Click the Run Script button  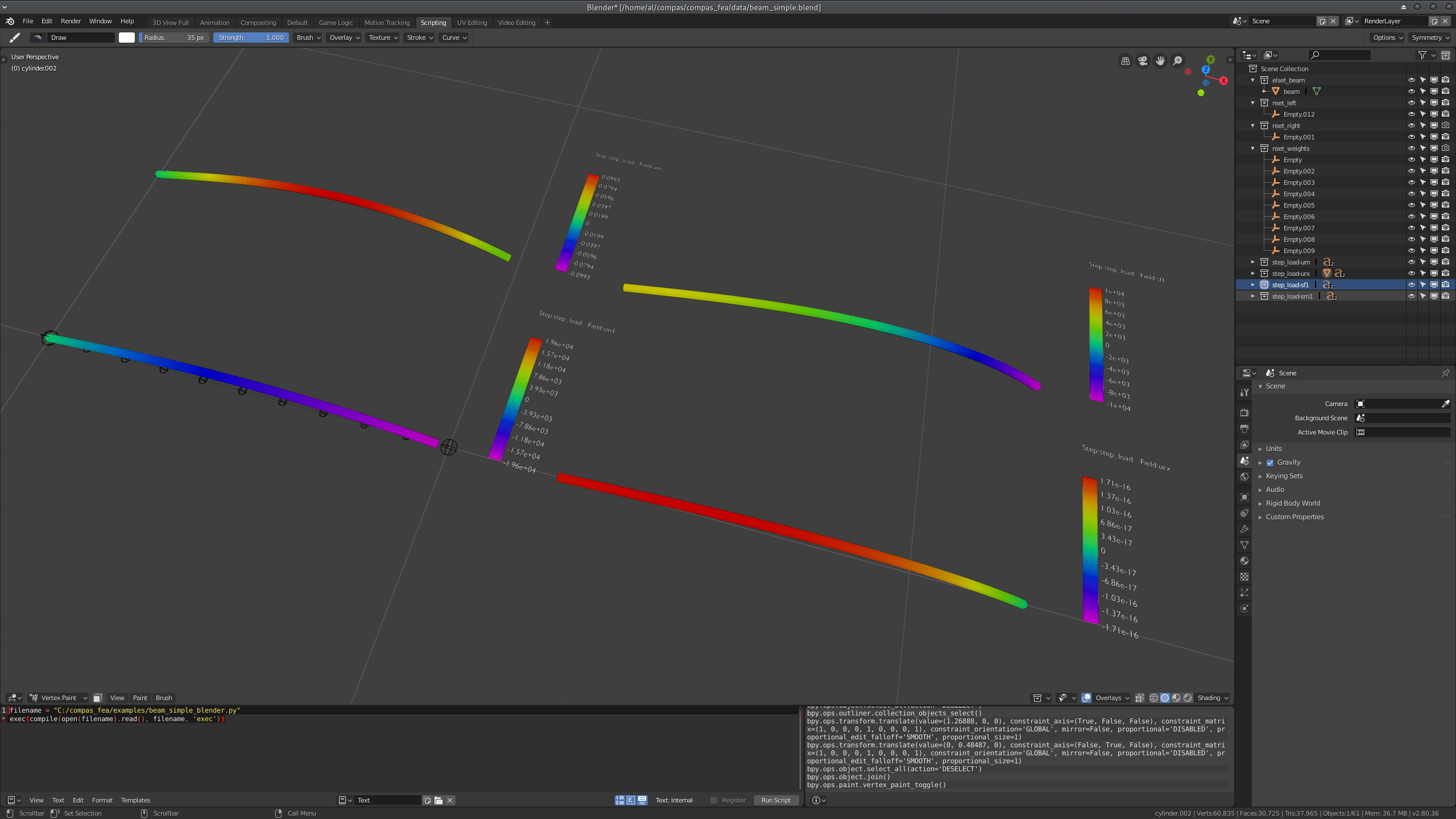(776, 800)
